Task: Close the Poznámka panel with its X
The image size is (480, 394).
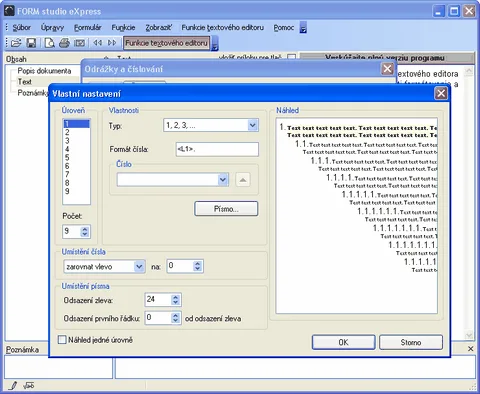Action: coord(470,349)
